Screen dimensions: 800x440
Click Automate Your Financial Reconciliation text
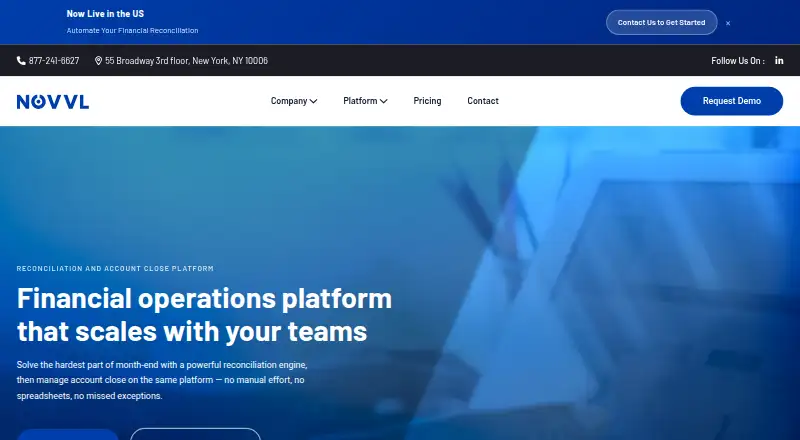tap(132, 31)
